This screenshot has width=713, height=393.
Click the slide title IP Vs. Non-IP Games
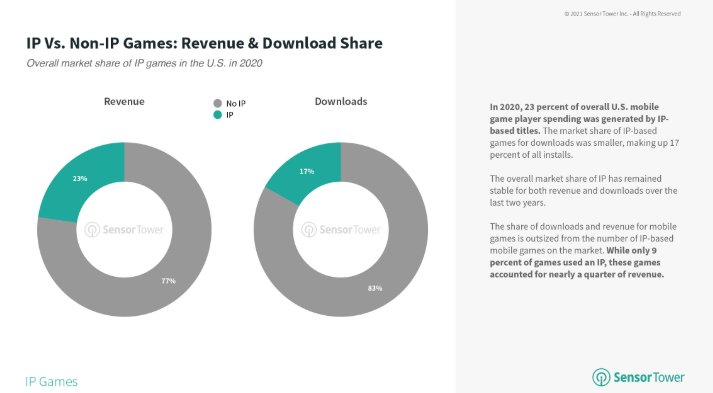pyautogui.click(x=204, y=43)
